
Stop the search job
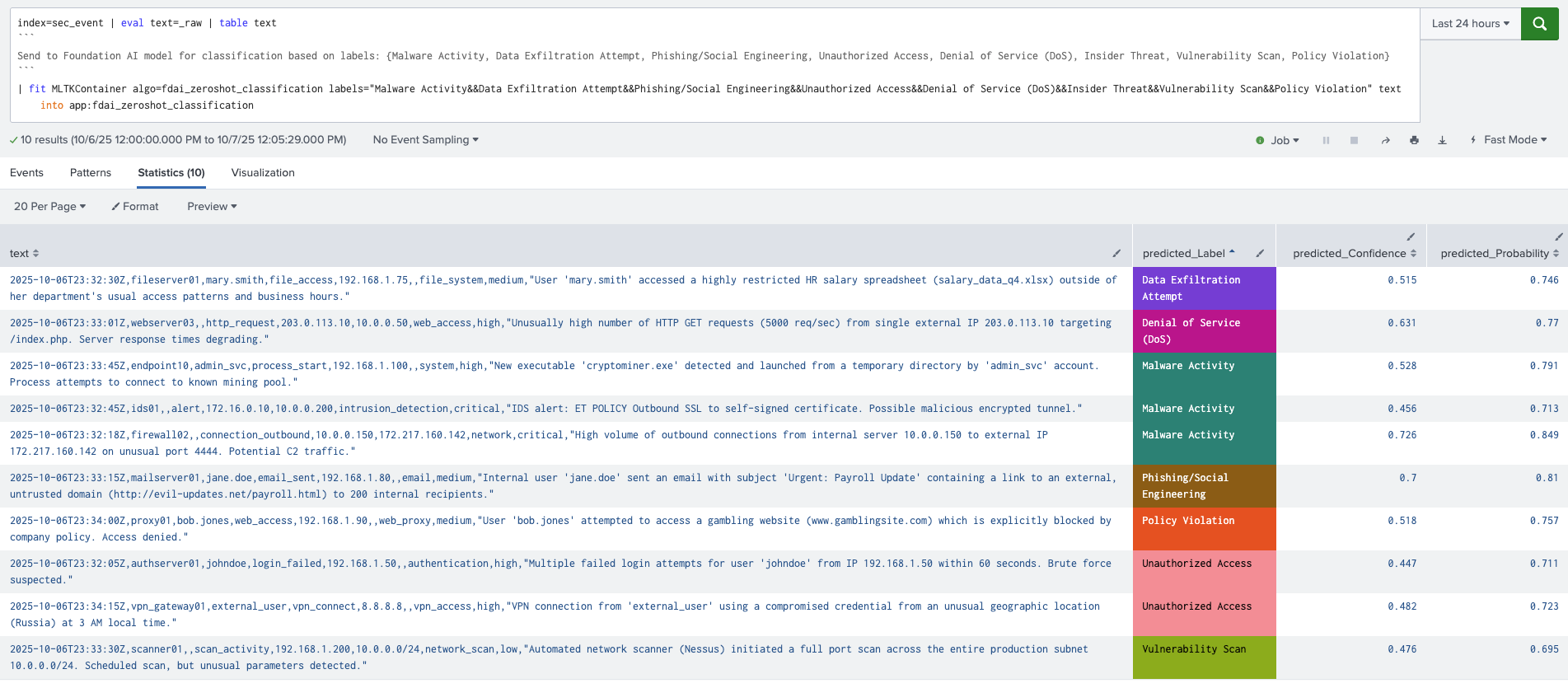(x=1354, y=141)
